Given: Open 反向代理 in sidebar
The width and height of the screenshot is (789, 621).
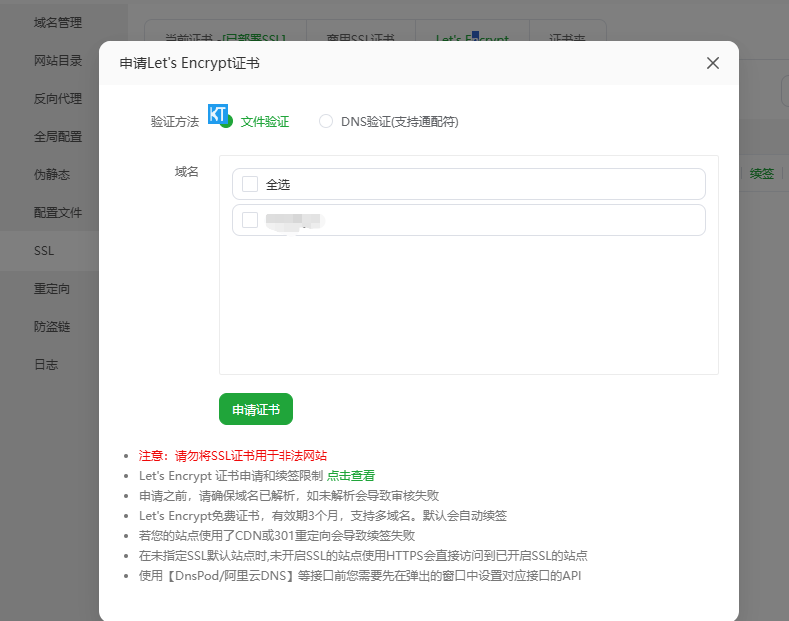Looking at the screenshot, I should 58,99.
